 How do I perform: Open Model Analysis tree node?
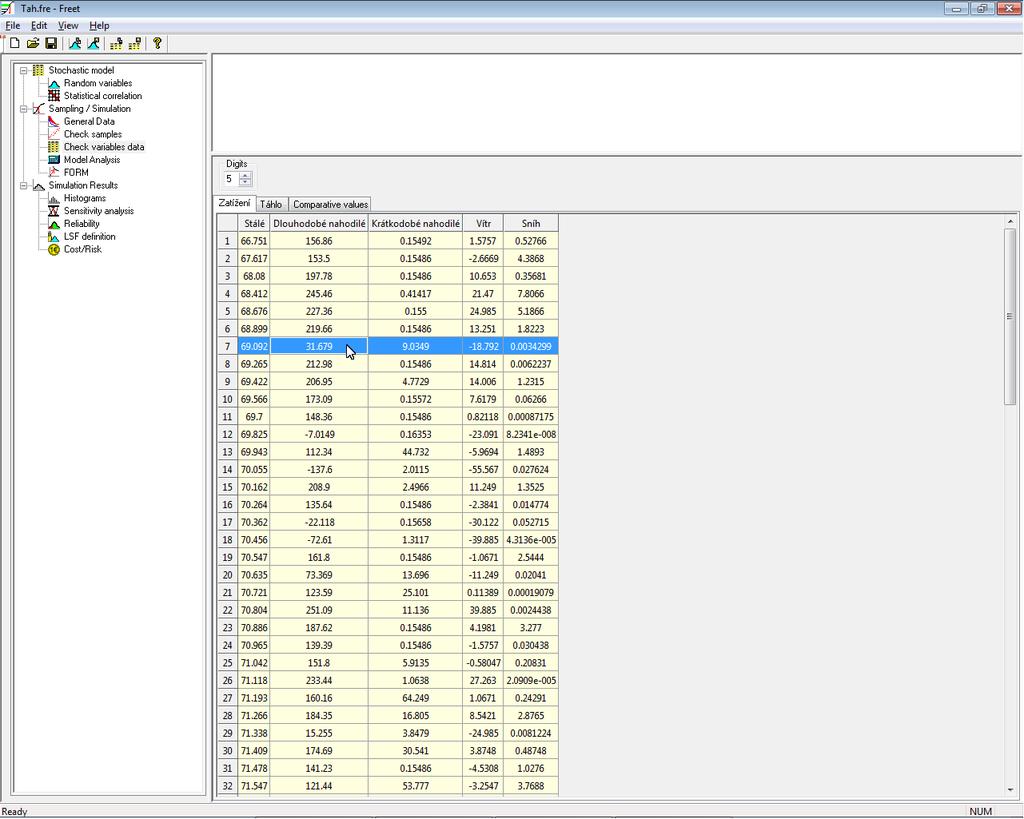pyautogui.click(x=91, y=159)
